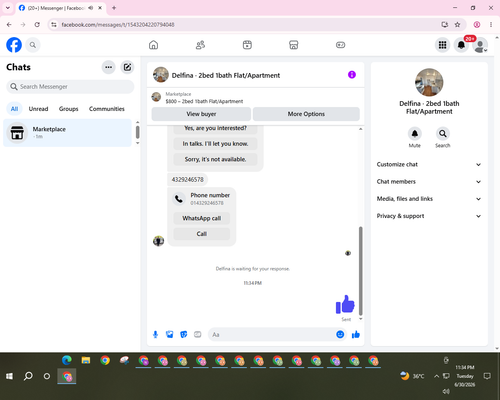
Task: Click the sent thumbs-up message
Action: coord(345,304)
